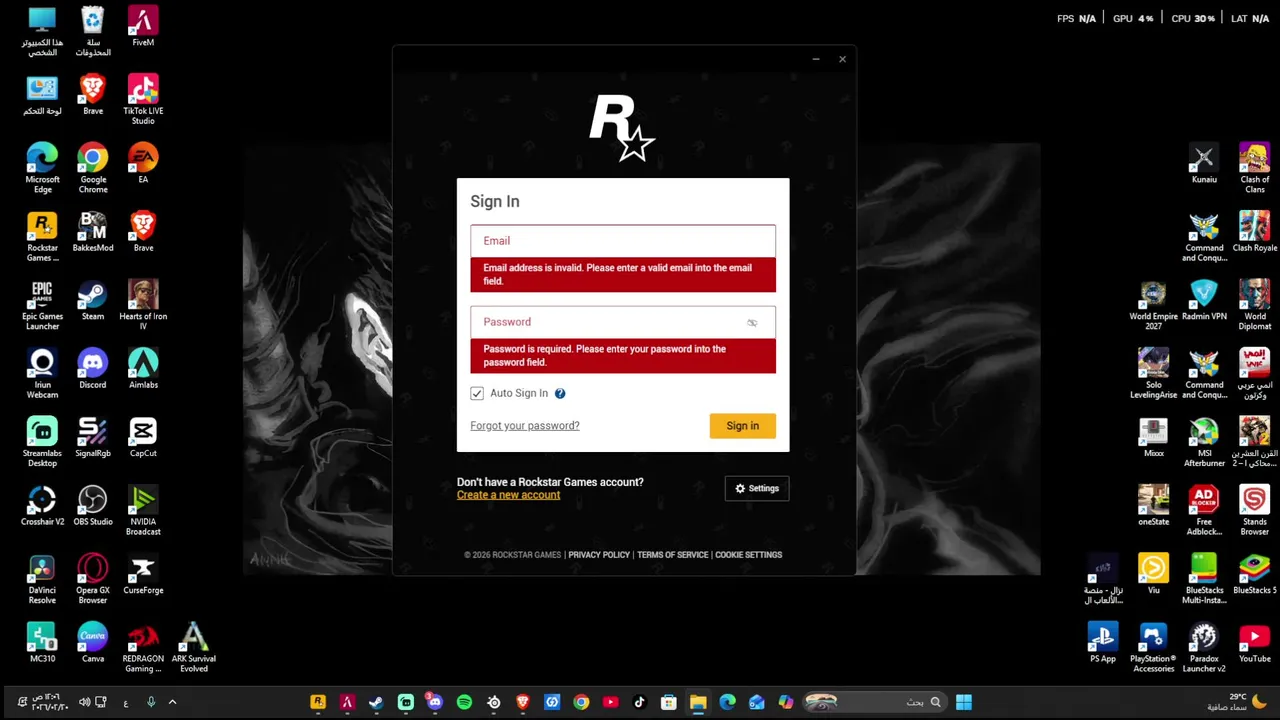The image size is (1280, 720).
Task: Select Streamlabs Desktop icon
Action: 42,442
